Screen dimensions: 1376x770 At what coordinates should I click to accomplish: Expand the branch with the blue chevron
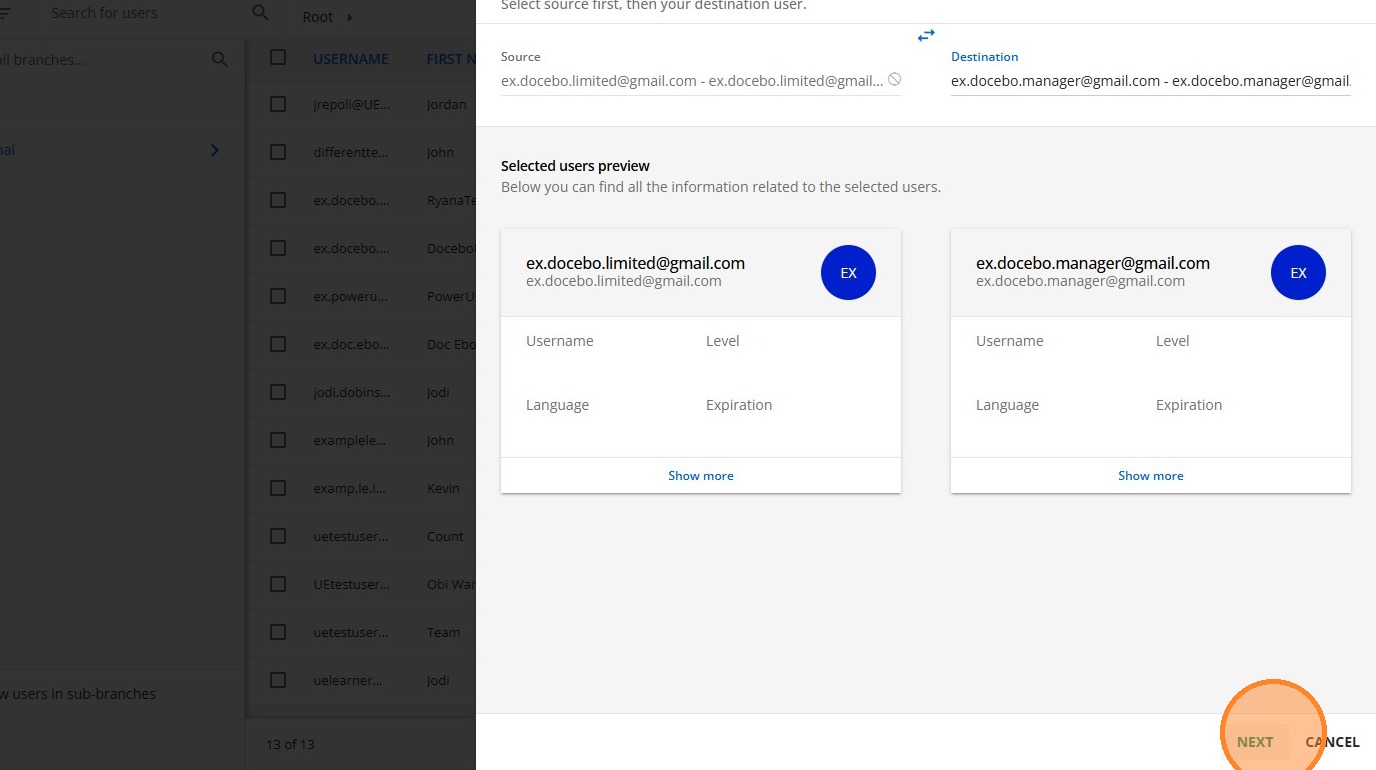click(214, 151)
